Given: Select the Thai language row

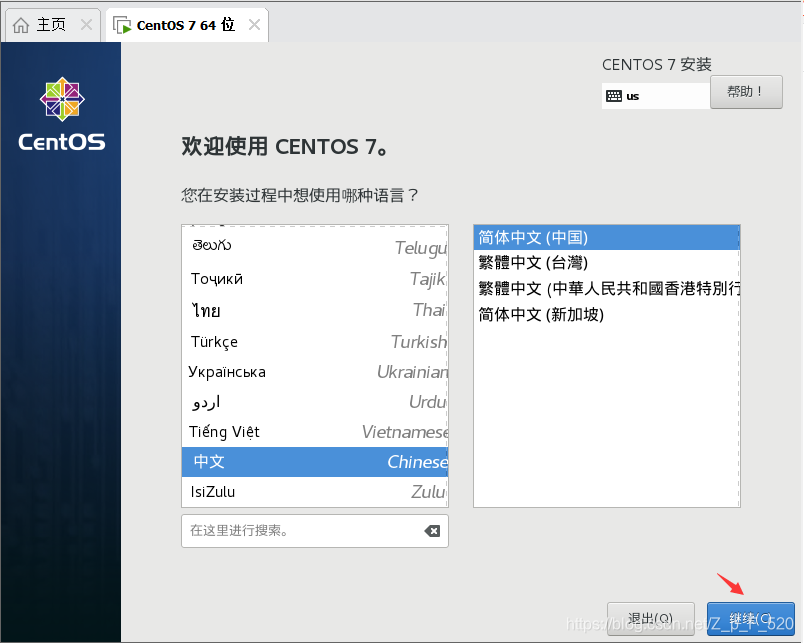Looking at the screenshot, I should pyautogui.click(x=315, y=310).
